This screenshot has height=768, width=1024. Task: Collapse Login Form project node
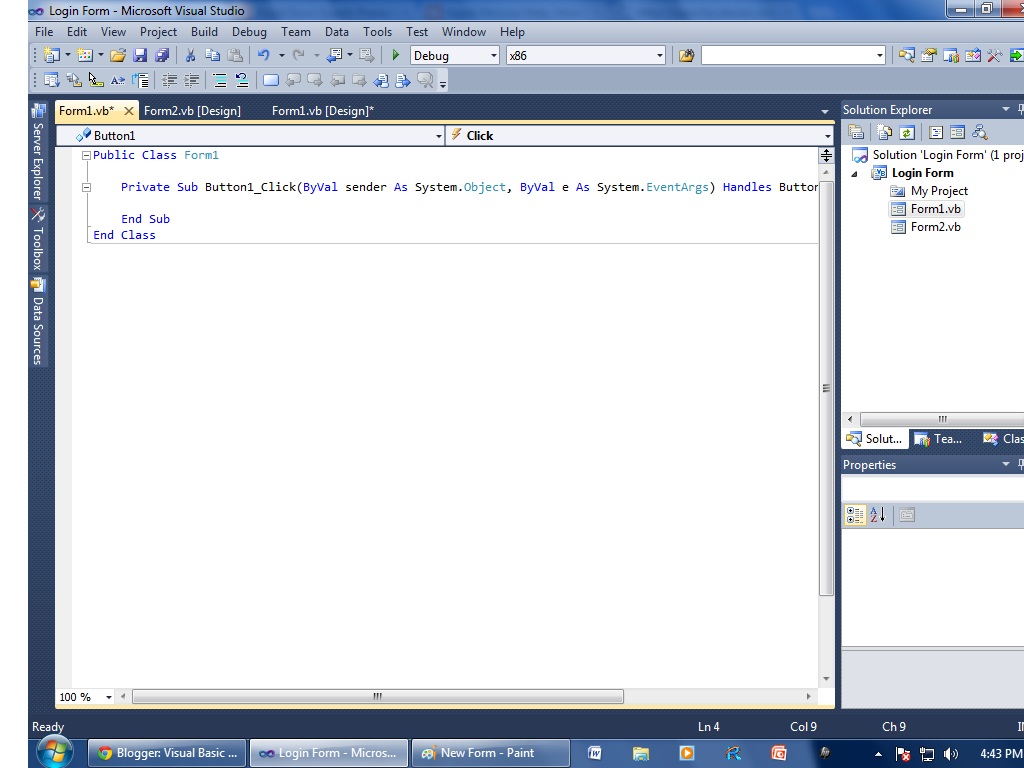point(854,174)
